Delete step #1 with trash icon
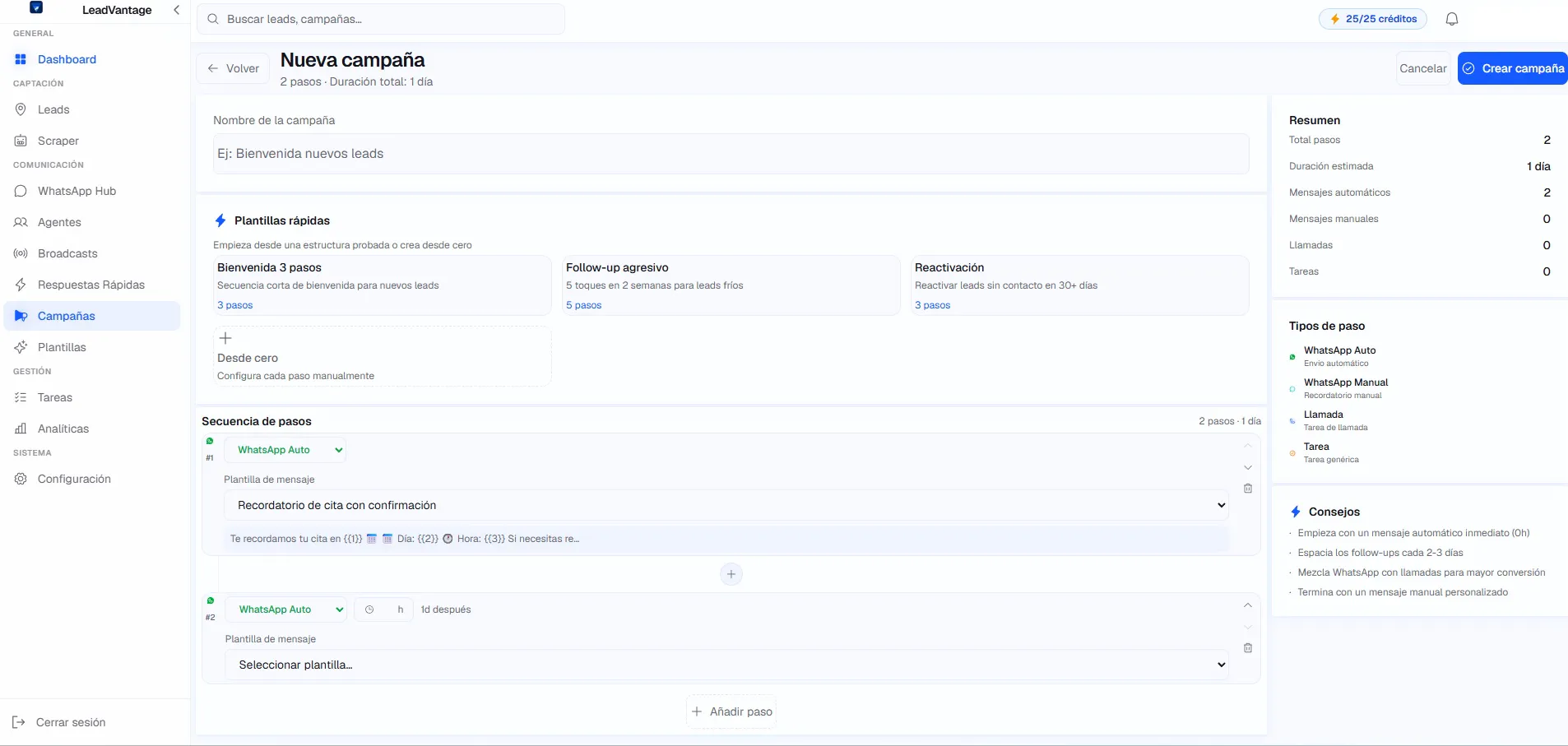The height and width of the screenshot is (746, 1568). [x=1248, y=489]
